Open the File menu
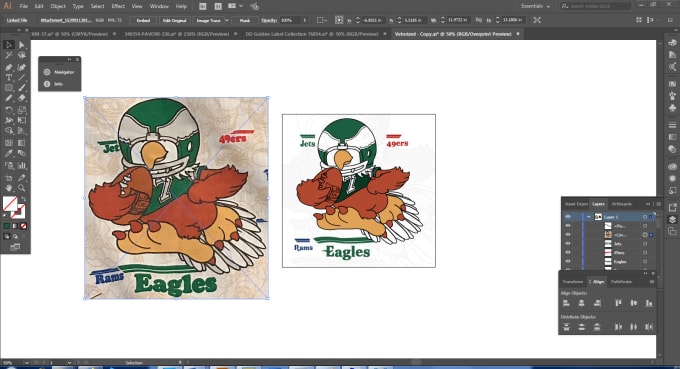Image resolution: width=680 pixels, height=369 pixels. (x=23, y=6)
